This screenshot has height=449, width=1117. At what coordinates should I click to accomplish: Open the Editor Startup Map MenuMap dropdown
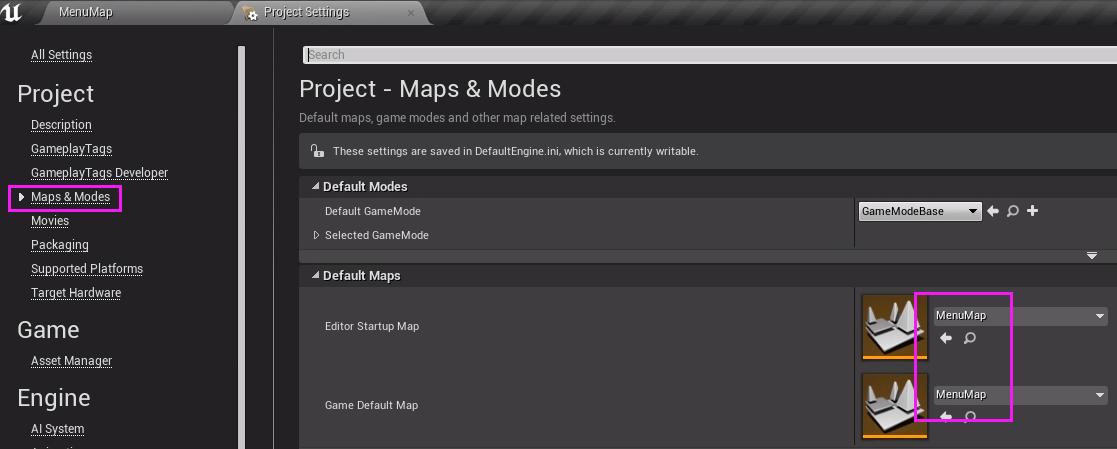coord(1020,316)
